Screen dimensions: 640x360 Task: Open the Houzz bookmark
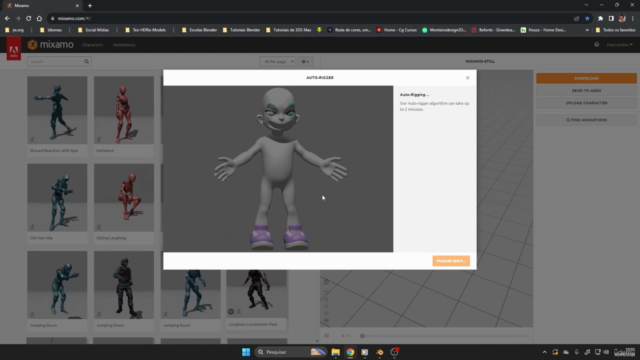(x=543, y=30)
